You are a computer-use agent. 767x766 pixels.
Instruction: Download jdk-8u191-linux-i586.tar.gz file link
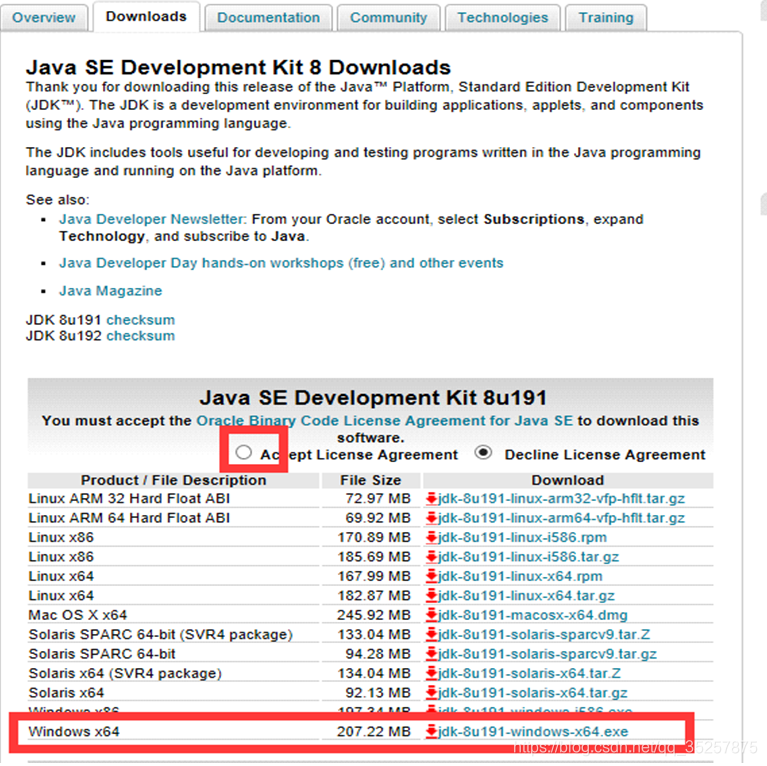(x=529, y=557)
